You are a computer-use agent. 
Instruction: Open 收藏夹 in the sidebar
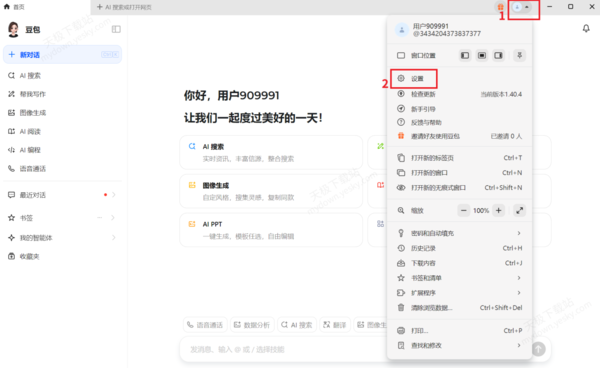tap(62, 256)
